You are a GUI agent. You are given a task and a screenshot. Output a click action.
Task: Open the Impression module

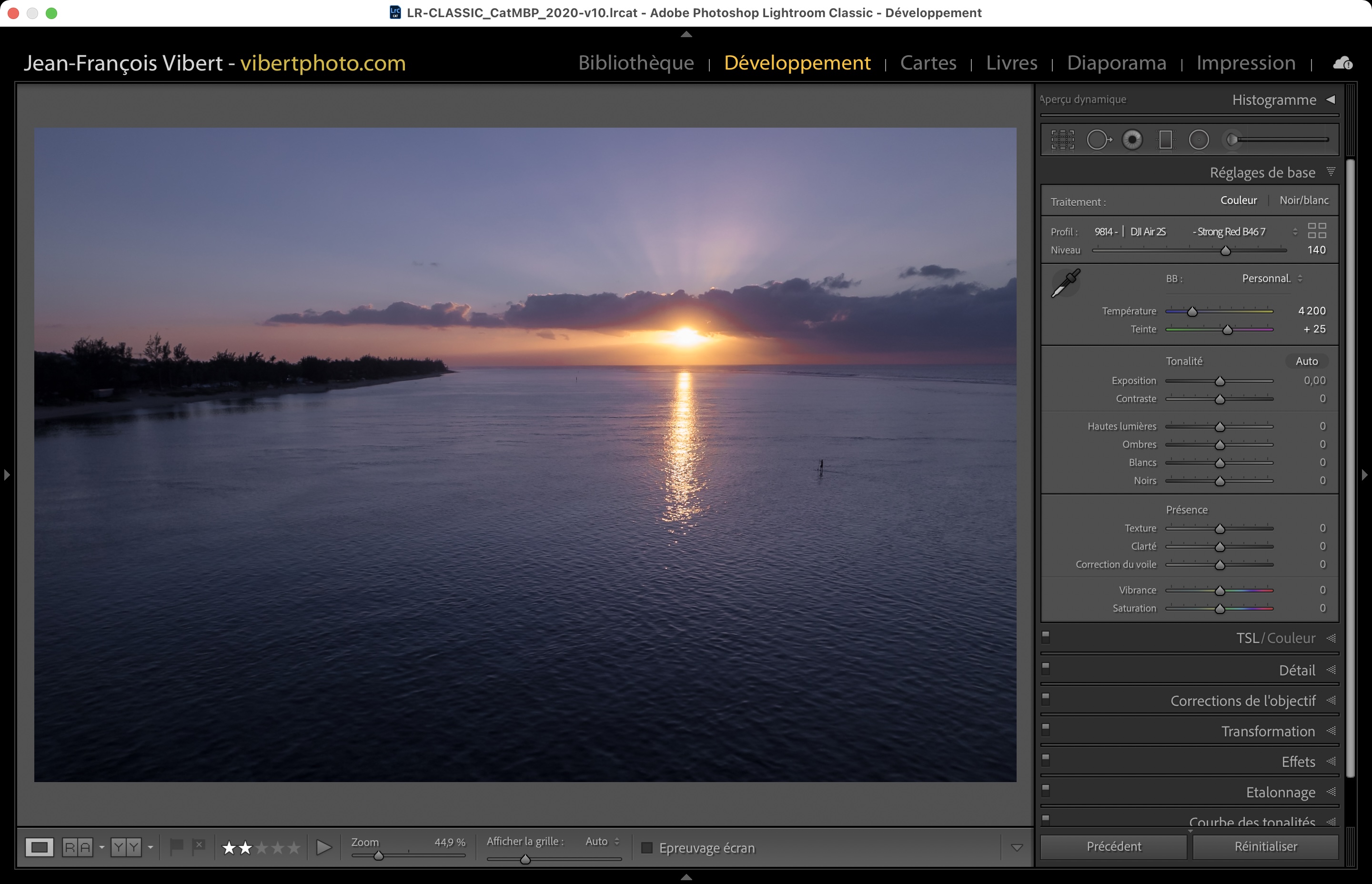click(1246, 62)
